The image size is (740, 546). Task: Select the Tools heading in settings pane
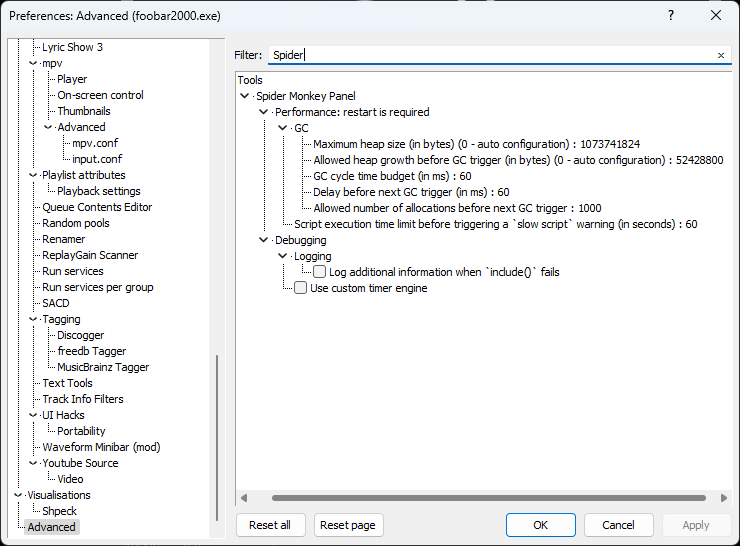click(x=250, y=80)
